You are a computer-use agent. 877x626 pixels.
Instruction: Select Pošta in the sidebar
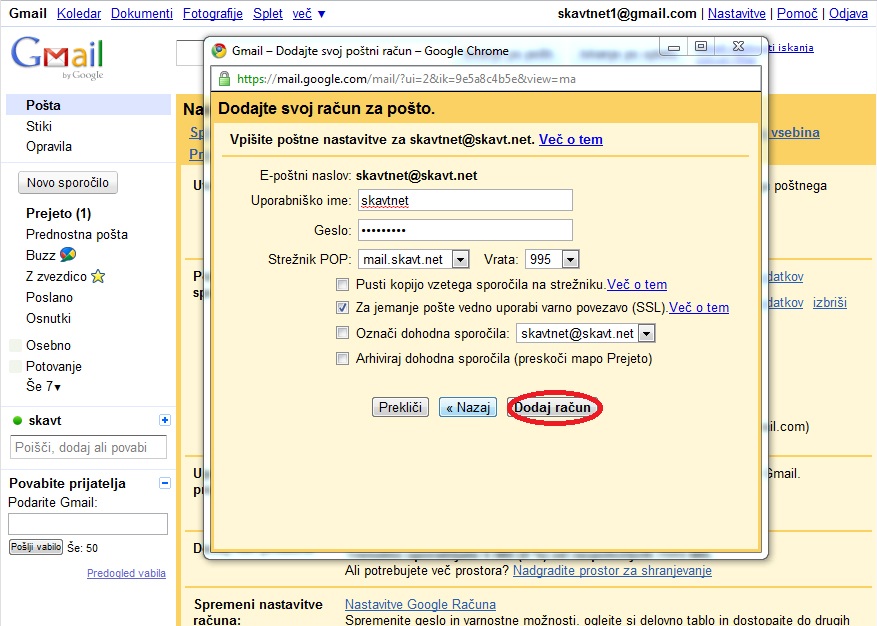[88, 105]
